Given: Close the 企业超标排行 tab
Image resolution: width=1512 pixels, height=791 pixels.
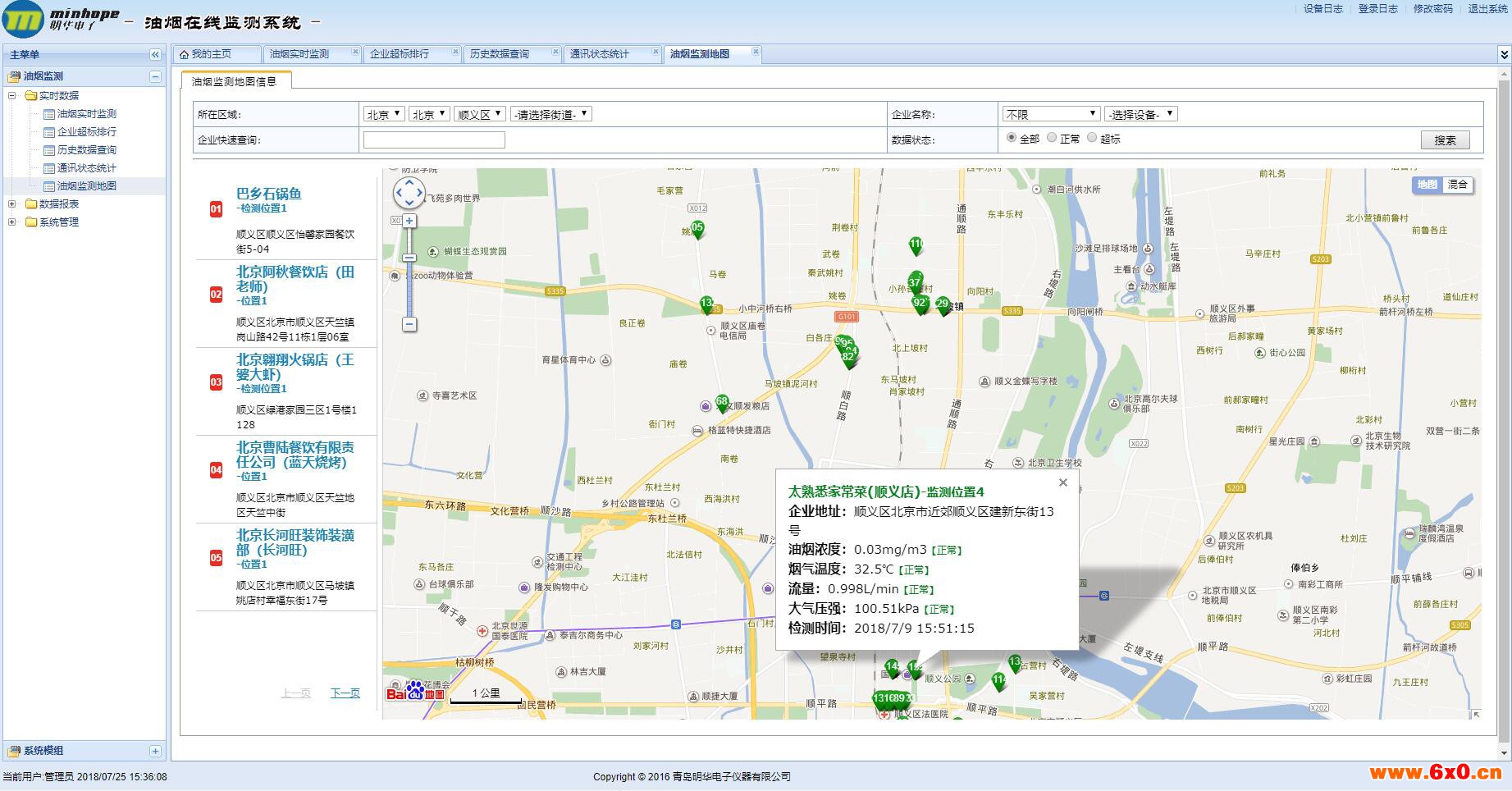Looking at the screenshot, I should [455, 52].
